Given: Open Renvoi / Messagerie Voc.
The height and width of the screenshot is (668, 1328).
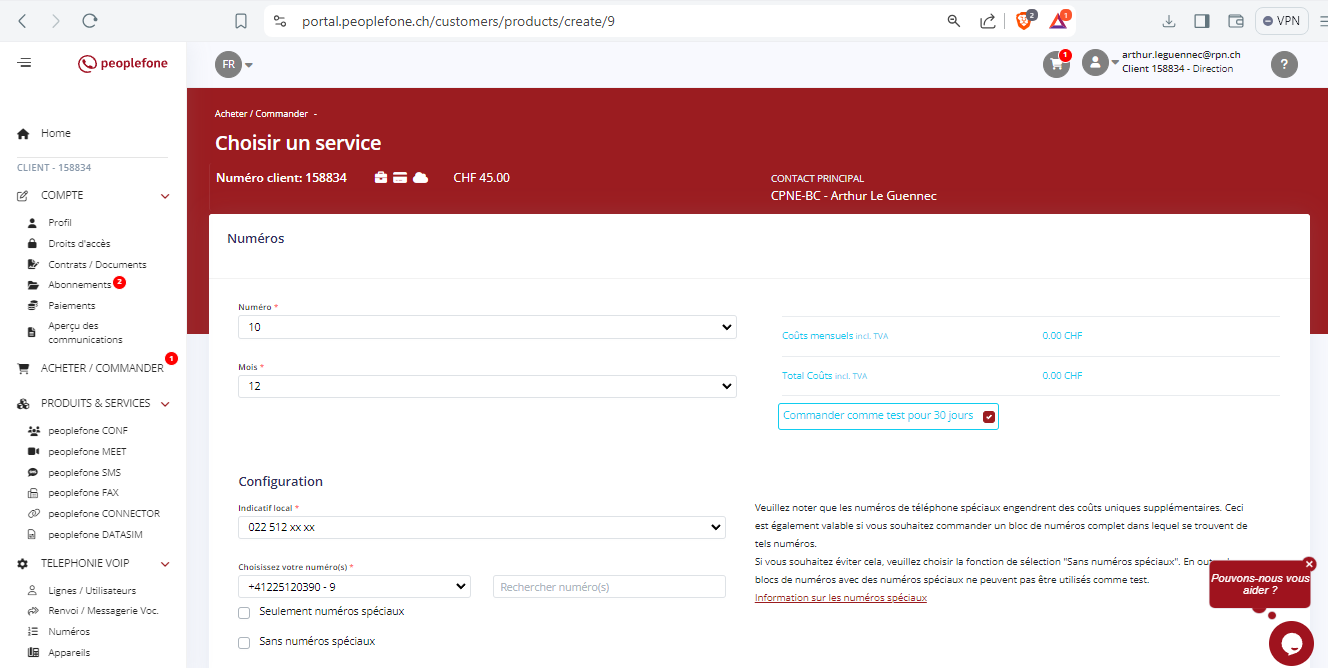Looking at the screenshot, I should pos(103,611).
